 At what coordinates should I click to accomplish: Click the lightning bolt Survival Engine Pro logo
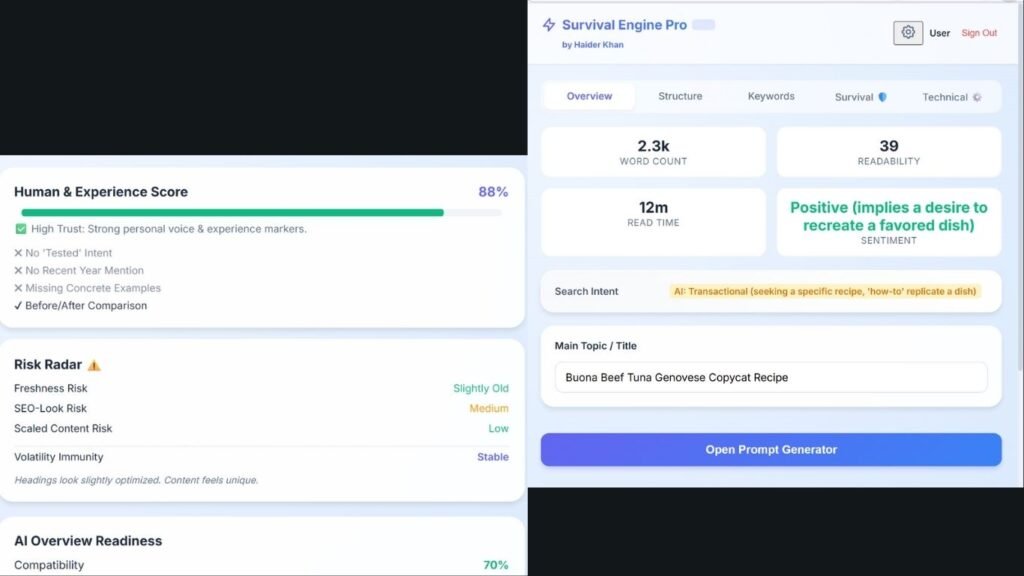(547, 24)
